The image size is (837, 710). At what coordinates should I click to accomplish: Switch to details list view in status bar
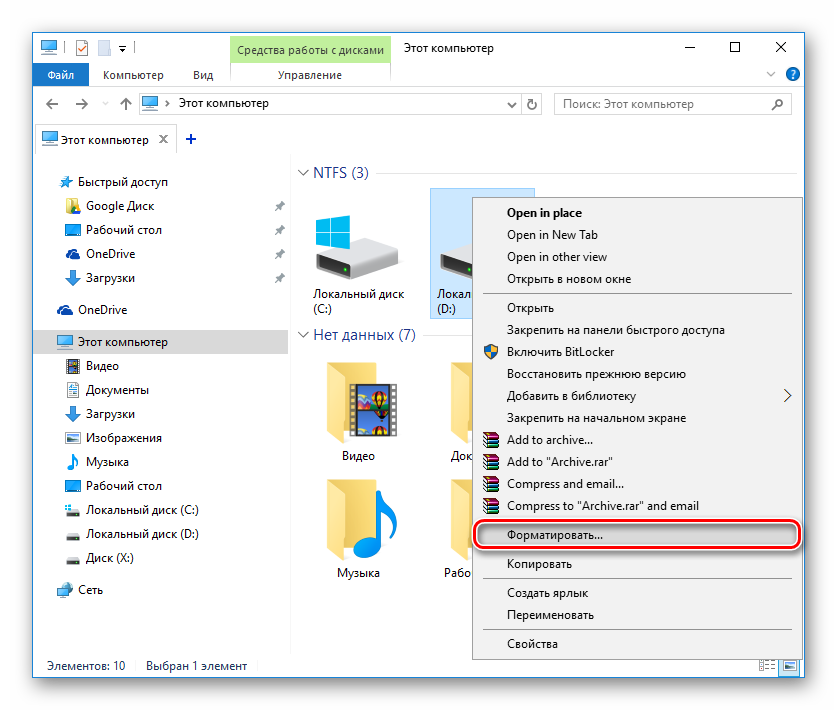tap(769, 665)
